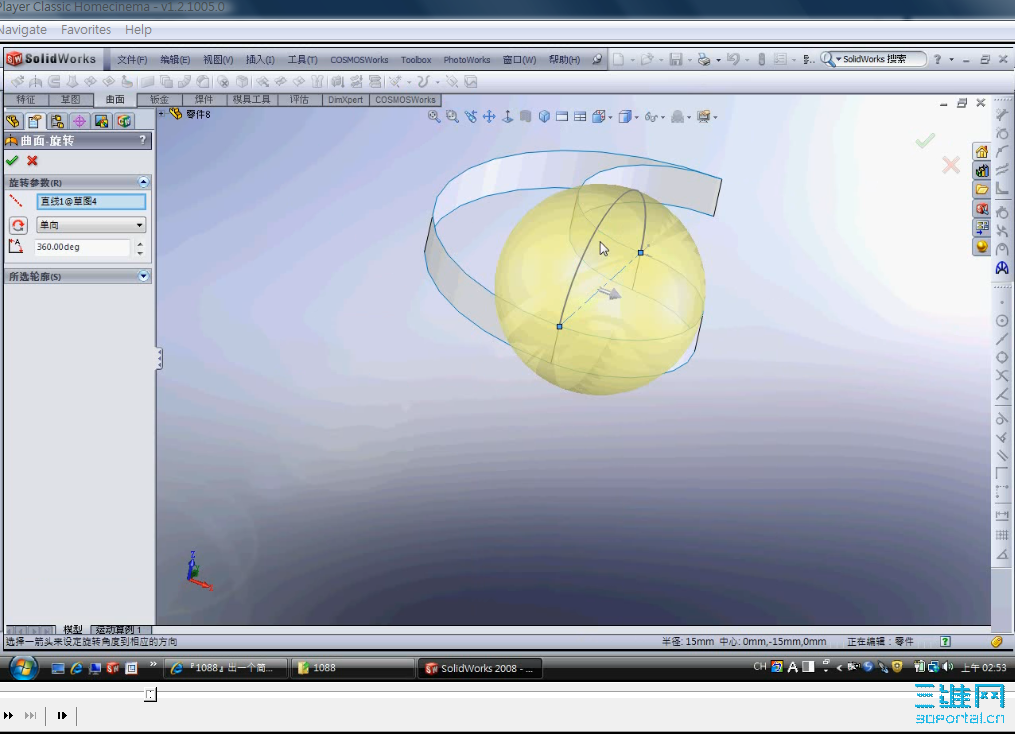This screenshot has width=1015, height=734.
Task: Click help question mark in PropertyManager header
Action: coord(142,140)
